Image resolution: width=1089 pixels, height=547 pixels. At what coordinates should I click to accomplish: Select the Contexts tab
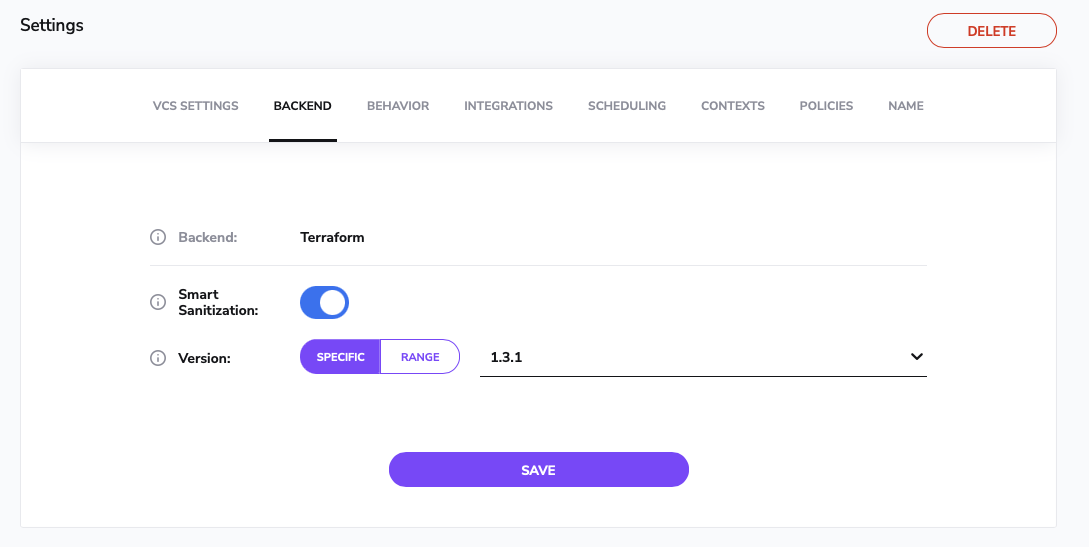click(733, 106)
